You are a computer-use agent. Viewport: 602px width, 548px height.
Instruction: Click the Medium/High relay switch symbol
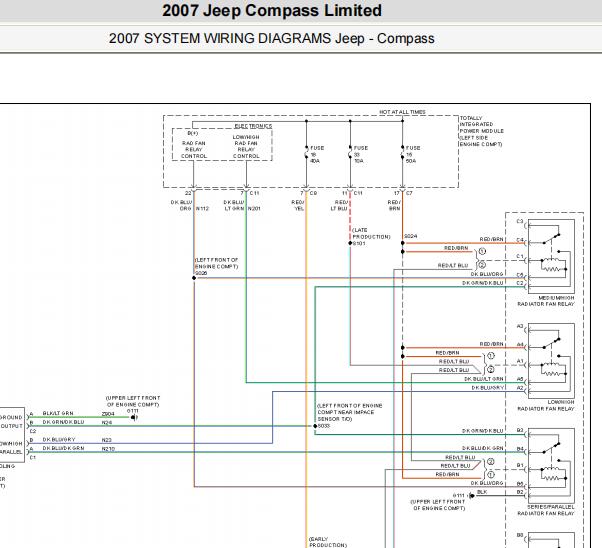pos(551,238)
